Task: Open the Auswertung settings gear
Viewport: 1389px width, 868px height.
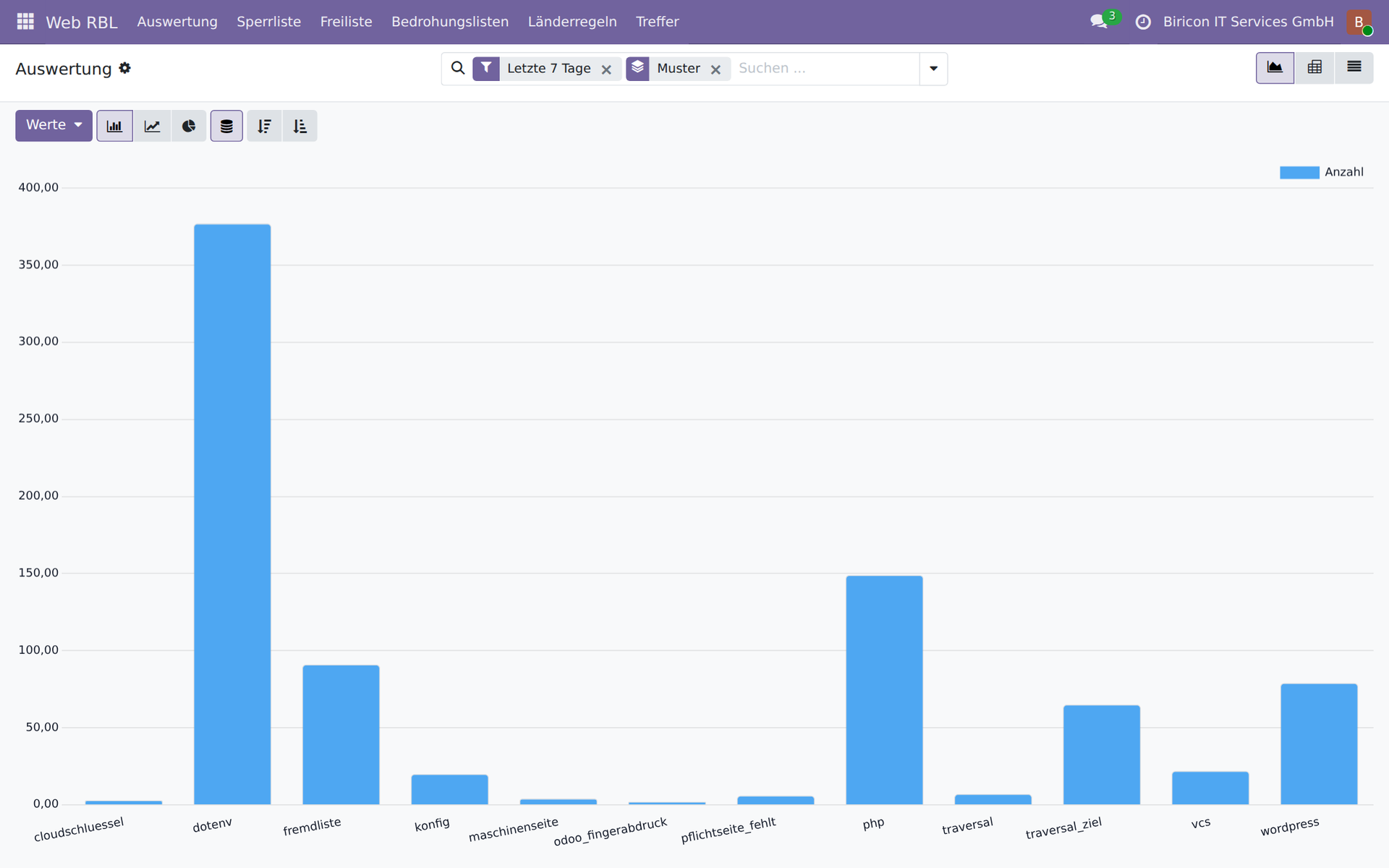Action: 125,68
